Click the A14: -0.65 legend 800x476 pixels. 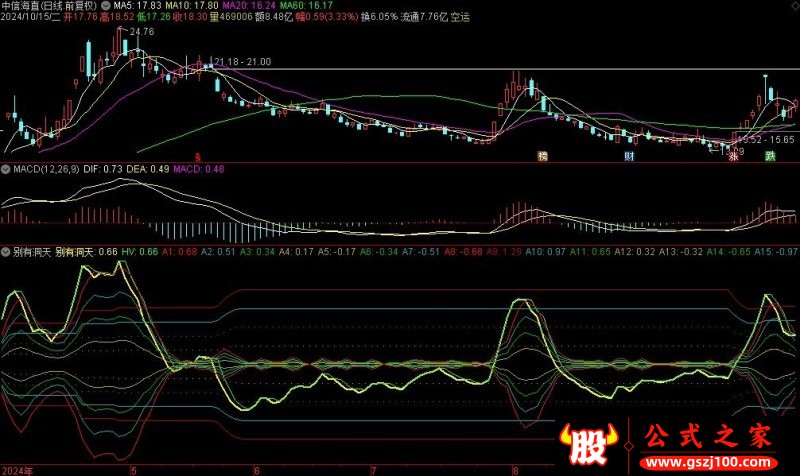728,252
